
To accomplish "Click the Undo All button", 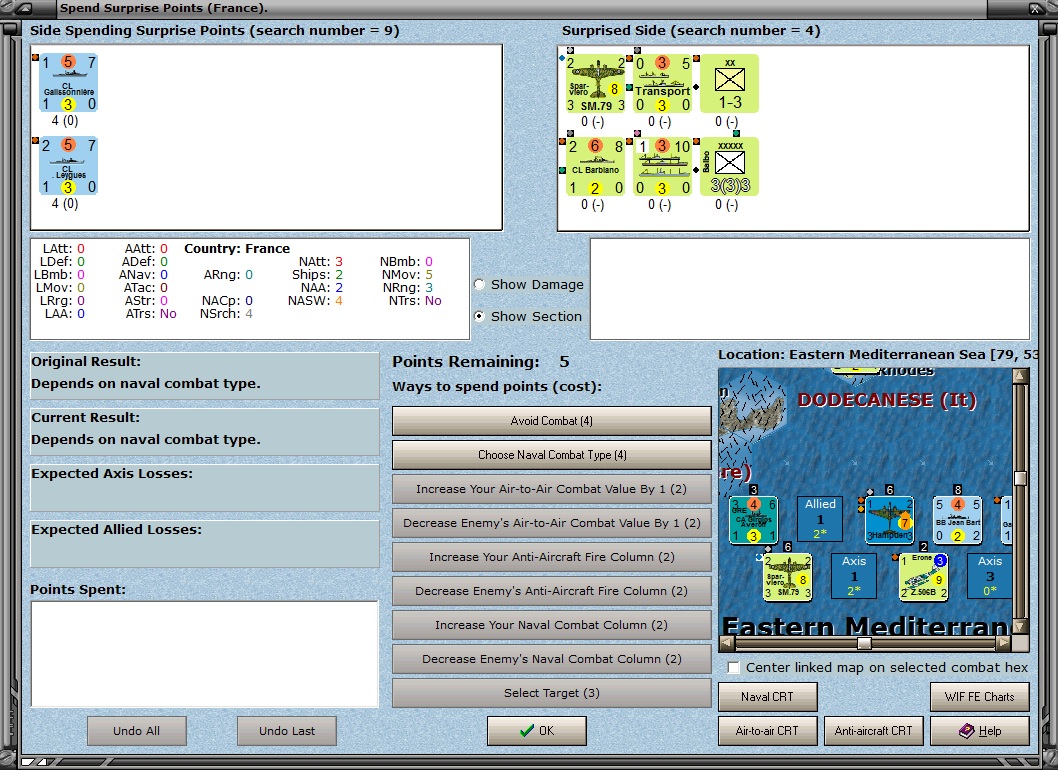I will coord(136,731).
